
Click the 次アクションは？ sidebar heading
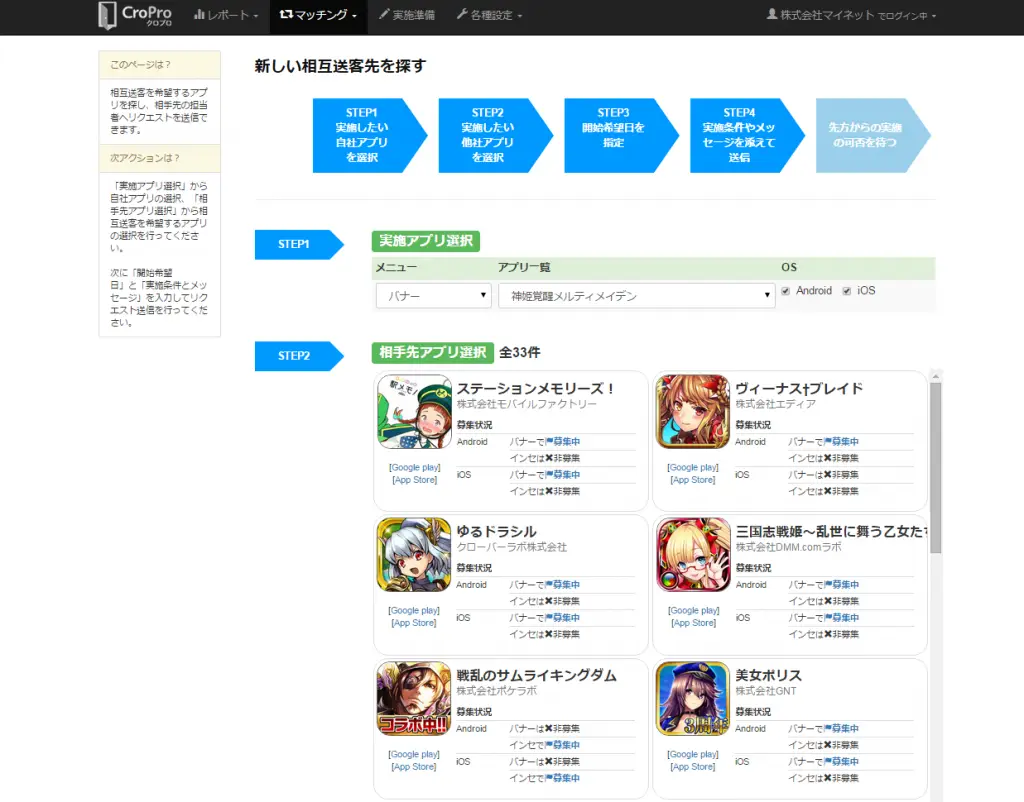tap(159, 158)
